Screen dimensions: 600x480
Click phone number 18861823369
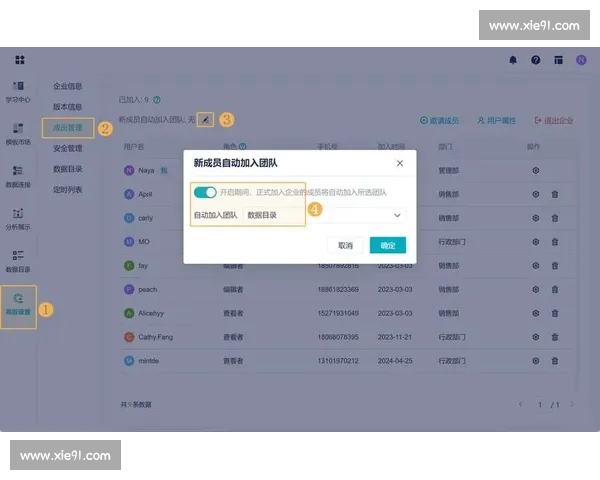coord(338,289)
